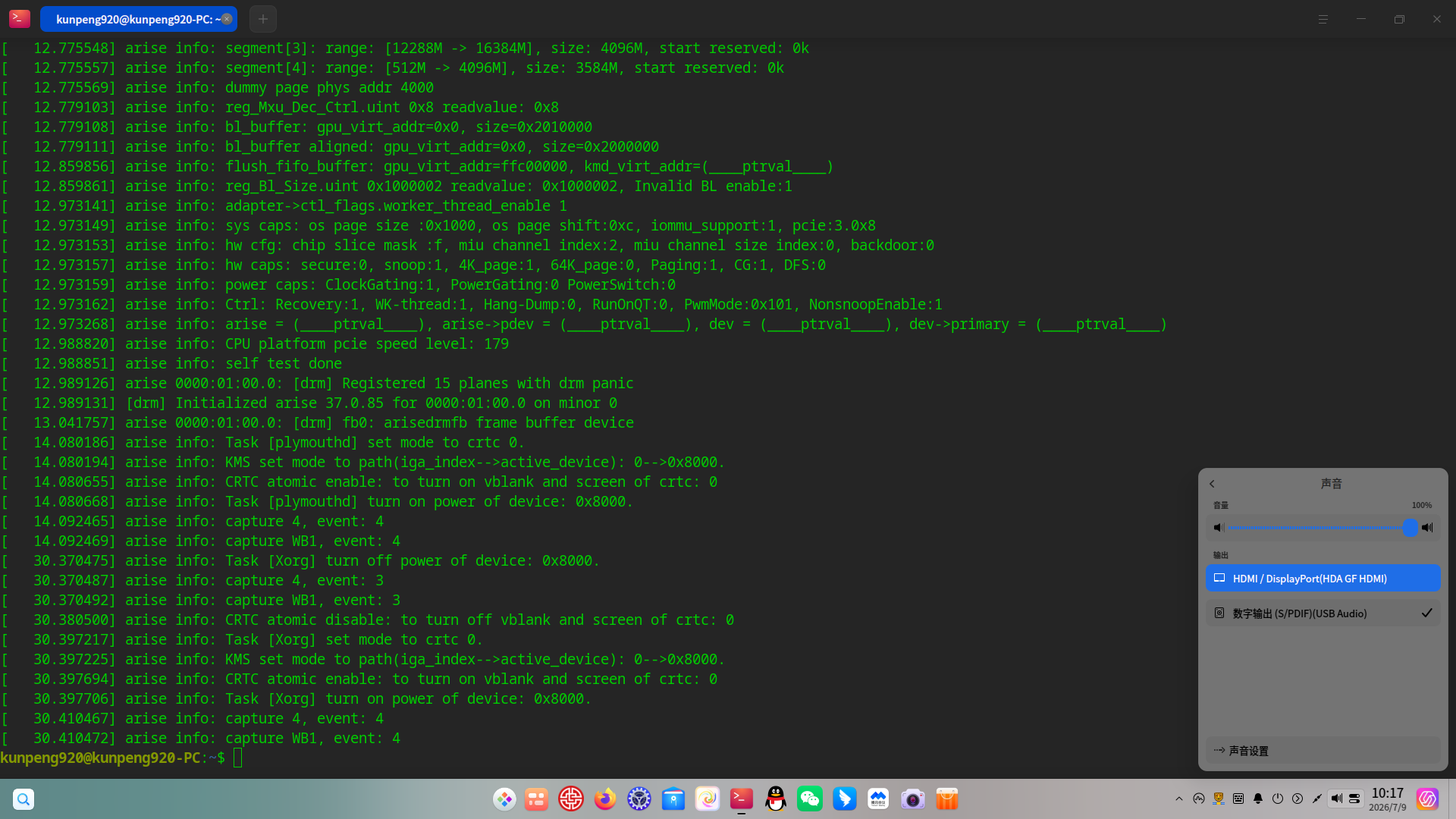Open the terminal's hamburger menu
This screenshot has height=819, width=1456.
point(1323,20)
